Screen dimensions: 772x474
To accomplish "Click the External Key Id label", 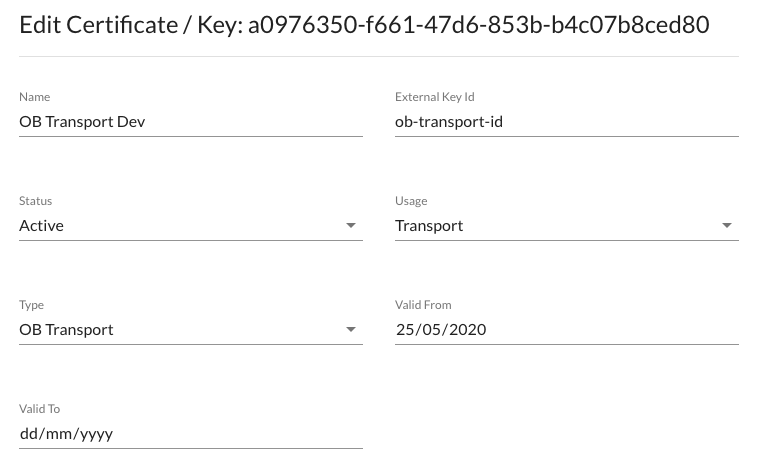I will 435,97.
